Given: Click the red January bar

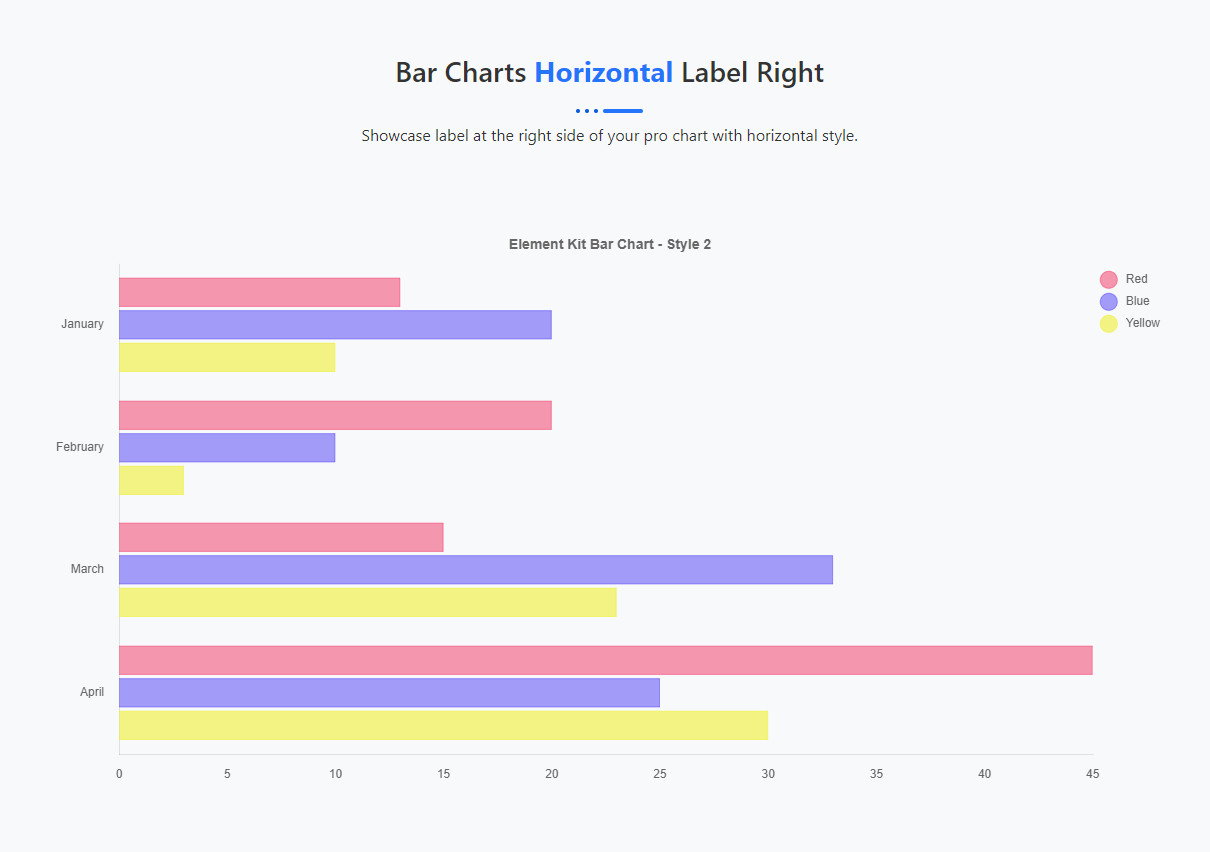Looking at the screenshot, I should tap(259, 293).
